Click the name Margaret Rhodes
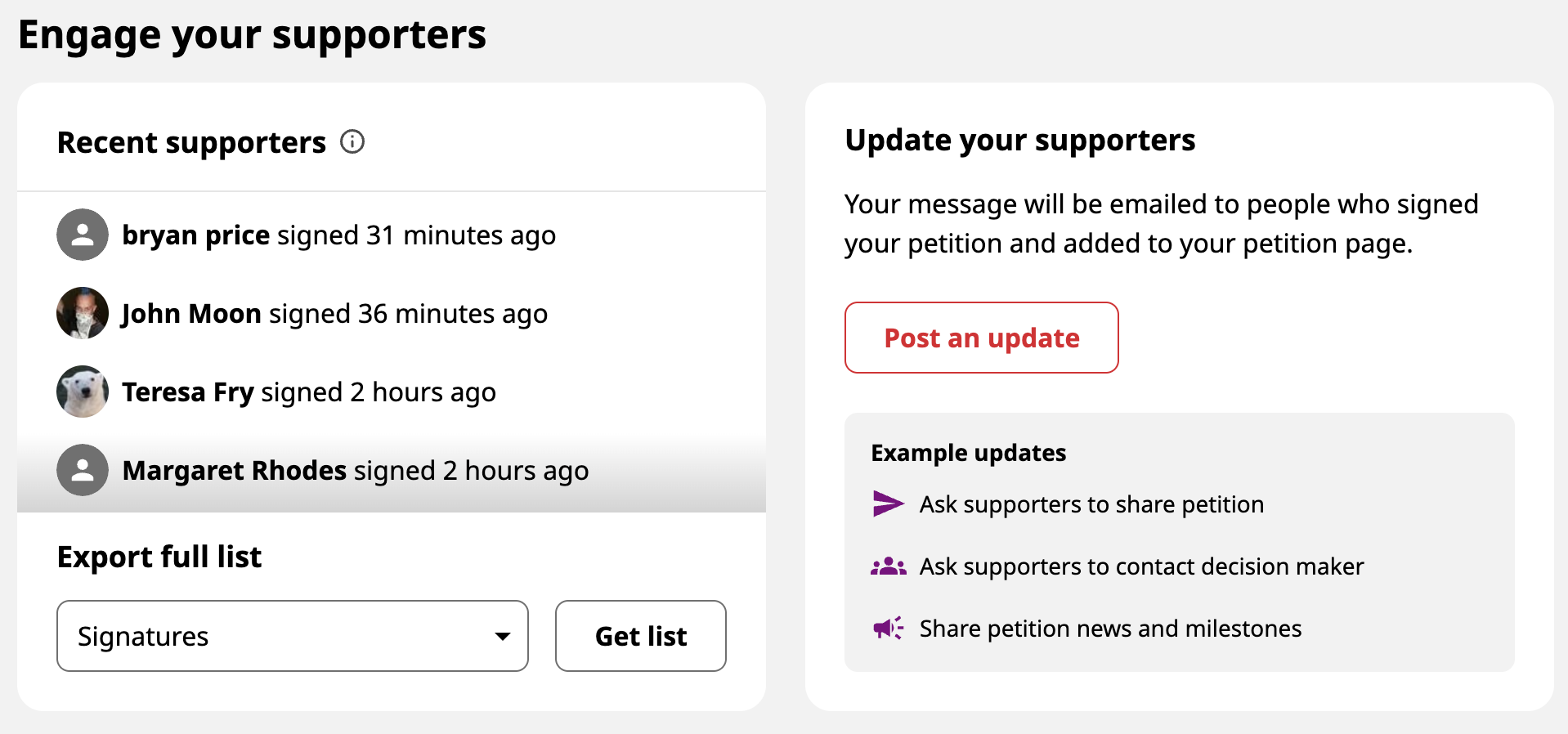This screenshot has height=734, width=1568. (235, 471)
